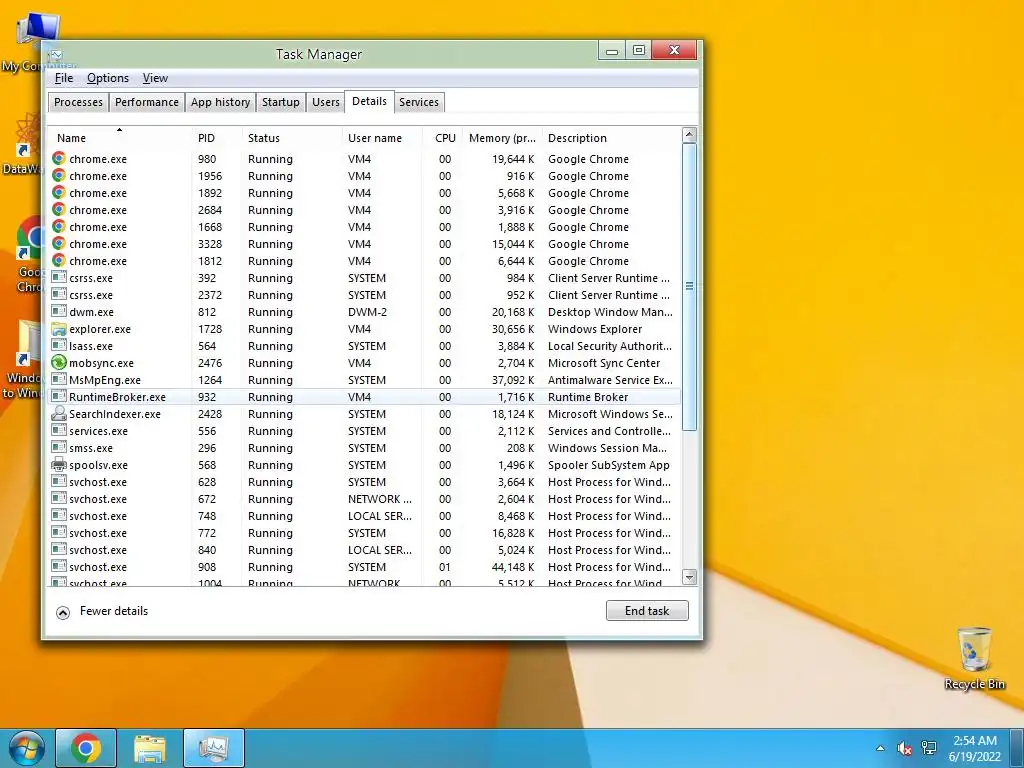The width and height of the screenshot is (1024, 768).
Task: Sort by the Status column header
Action: tap(292, 138)
